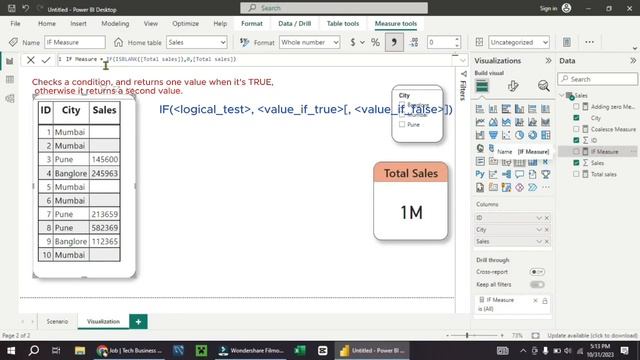Viewport: 640px width, 360px height.
Task: Open the Format visual brush icon
Action: [513, 86]
